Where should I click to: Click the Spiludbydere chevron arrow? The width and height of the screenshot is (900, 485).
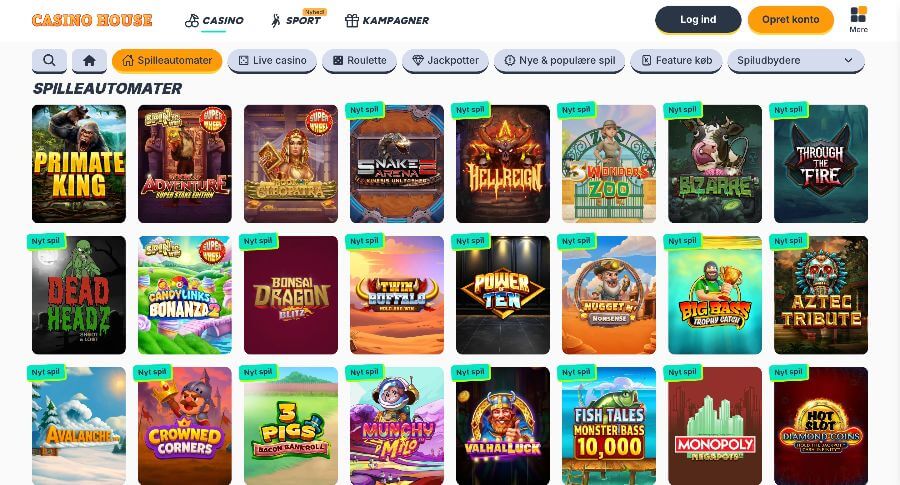point(848,60)
